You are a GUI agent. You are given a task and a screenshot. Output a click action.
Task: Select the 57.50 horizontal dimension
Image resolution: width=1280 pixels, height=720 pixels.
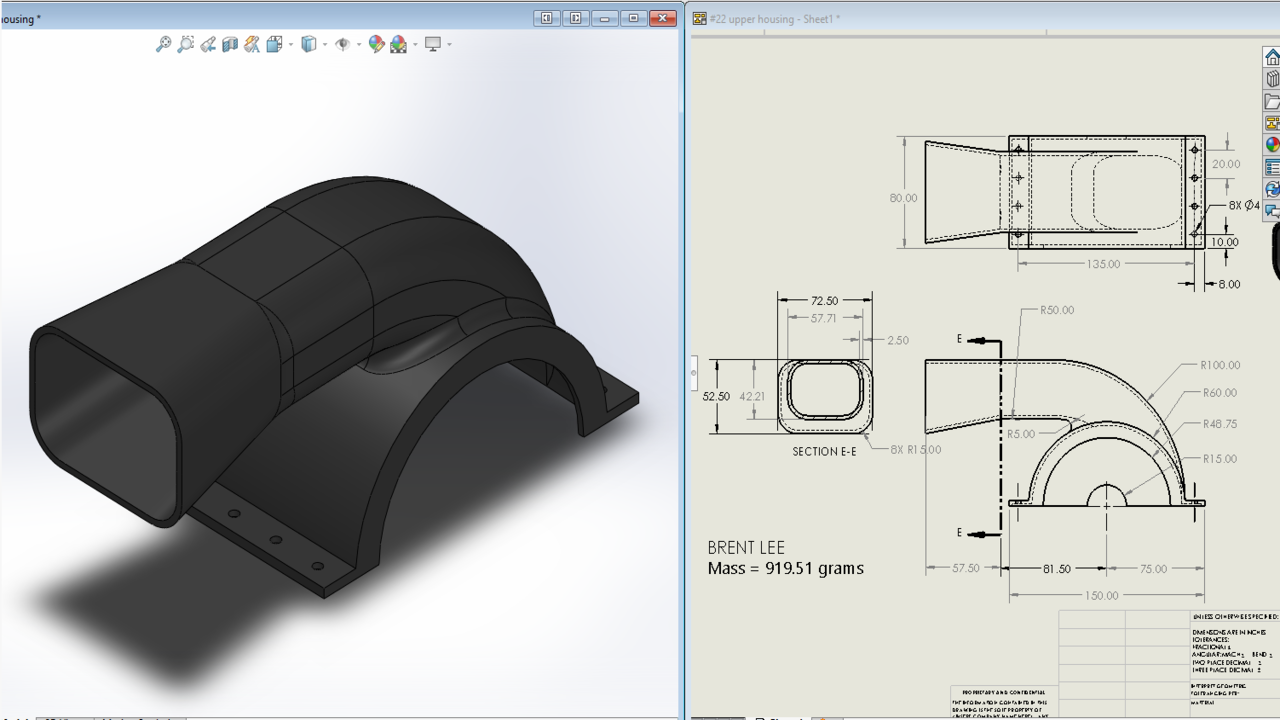click(x=966, y=568)
